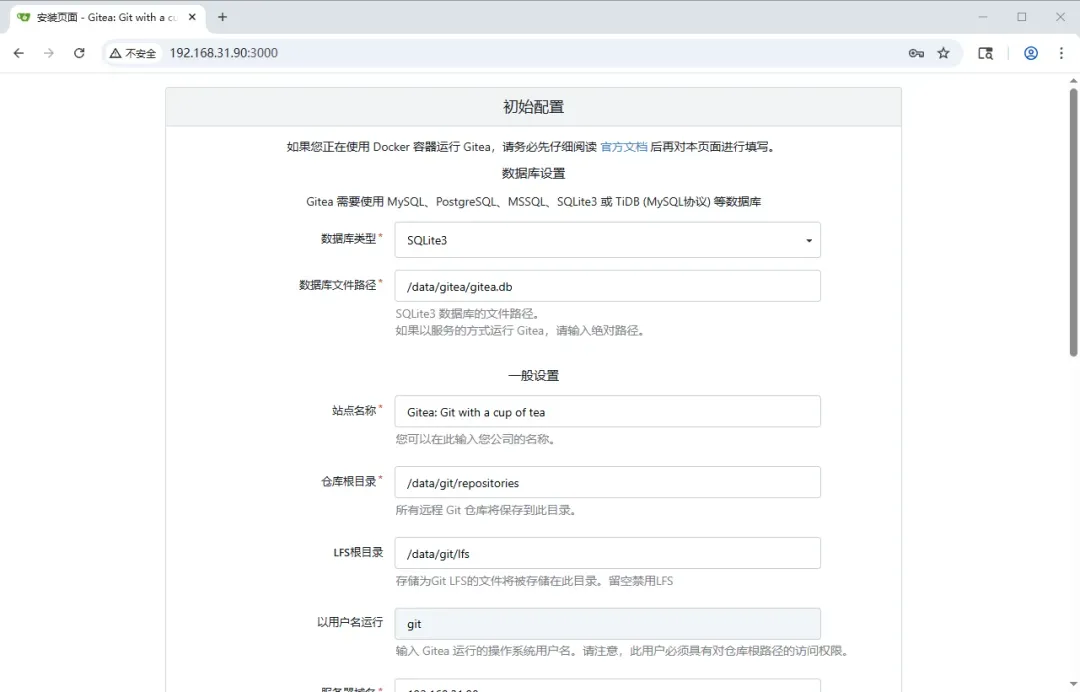
Task: Click the 初始配置 heading
Action: 533,107
